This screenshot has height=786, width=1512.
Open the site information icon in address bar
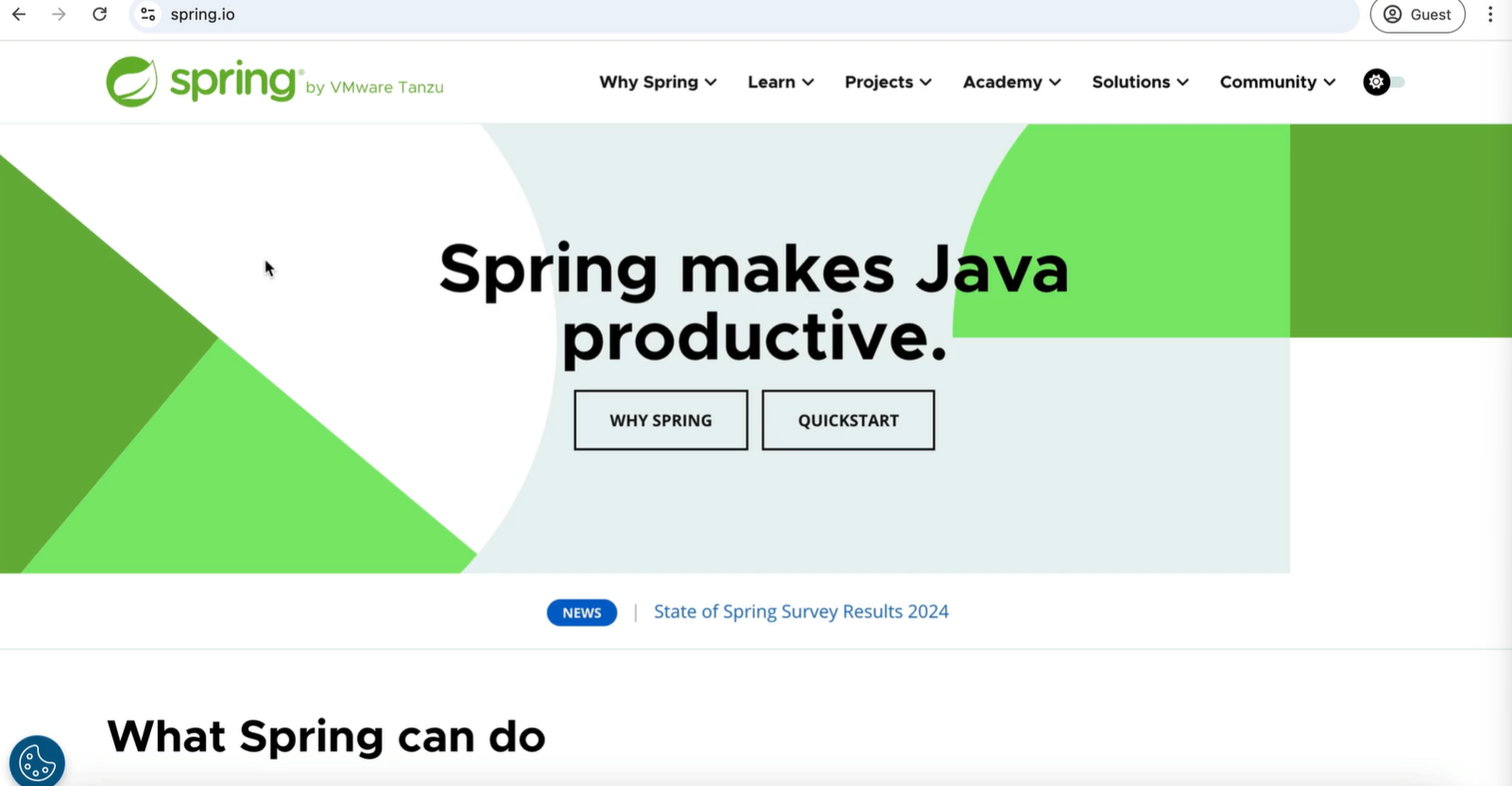[148, 14]
